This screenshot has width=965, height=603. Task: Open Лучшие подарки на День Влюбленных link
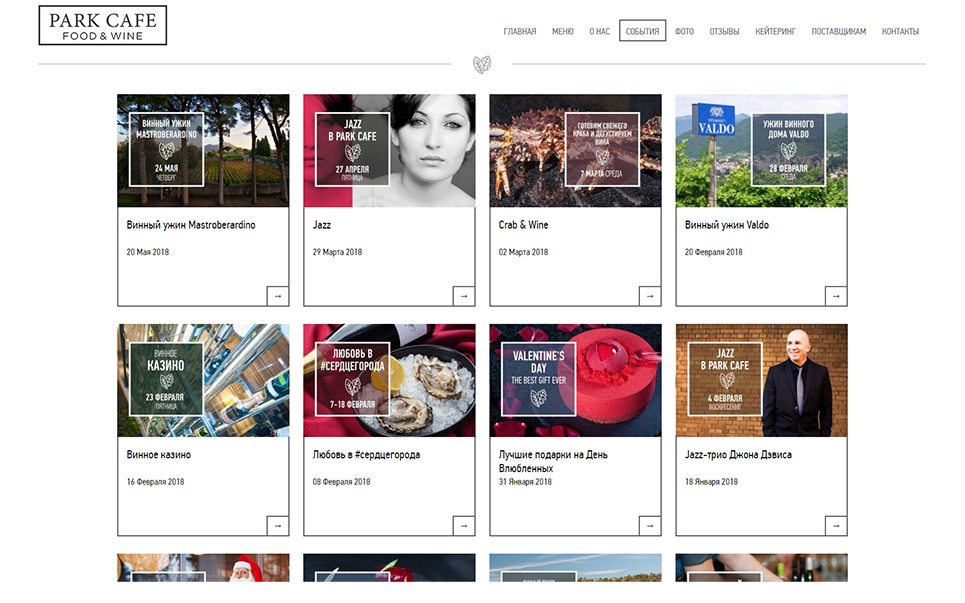[x=553, y=461]
